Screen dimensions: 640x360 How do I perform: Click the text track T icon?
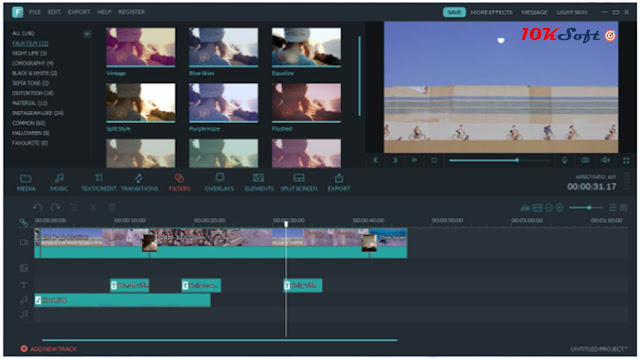click(24, 284)
